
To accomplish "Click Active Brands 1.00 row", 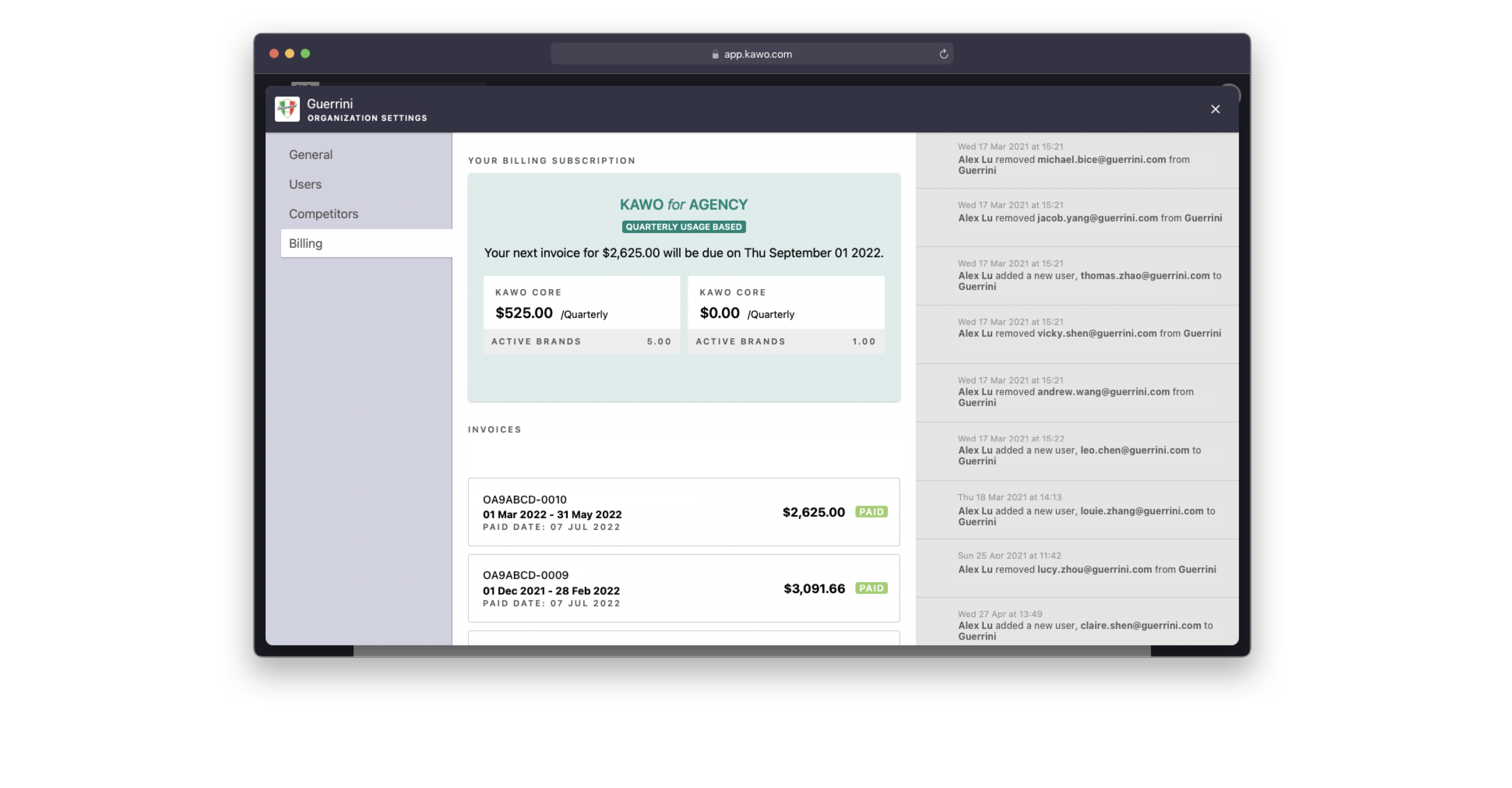I will (786, 341).
